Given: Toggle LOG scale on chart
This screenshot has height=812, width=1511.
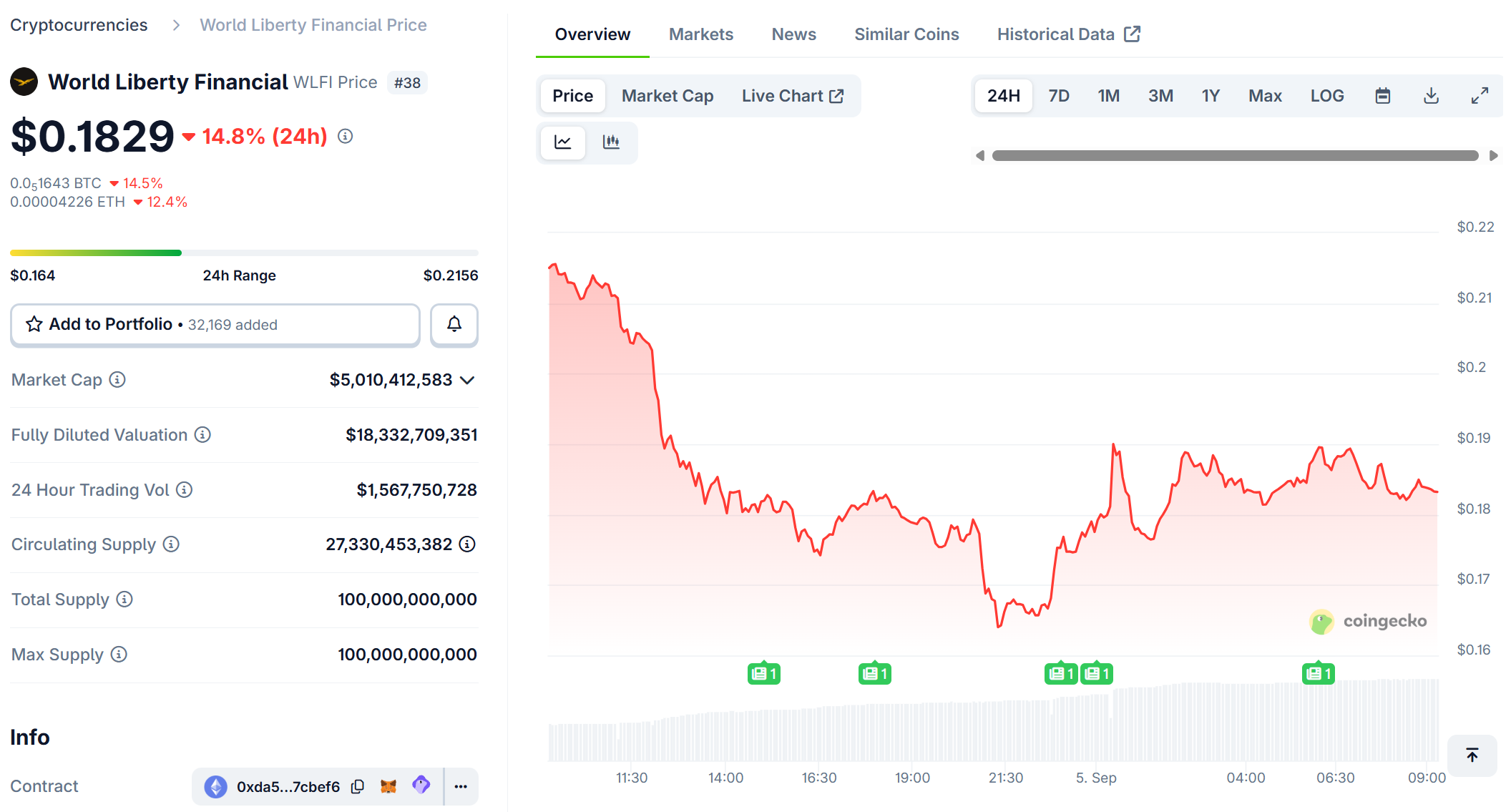Looking at the screenshot, I should click(x=1326, y=96).
